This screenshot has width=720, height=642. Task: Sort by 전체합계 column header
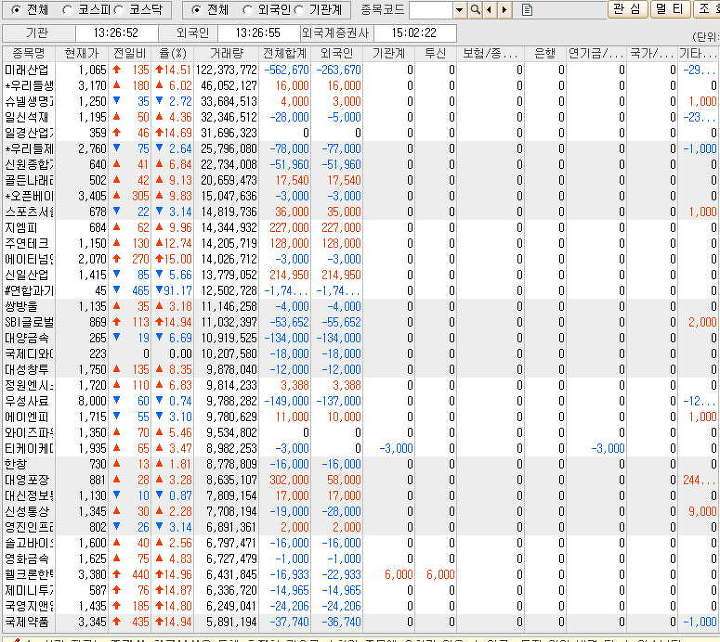click(285, 53)
